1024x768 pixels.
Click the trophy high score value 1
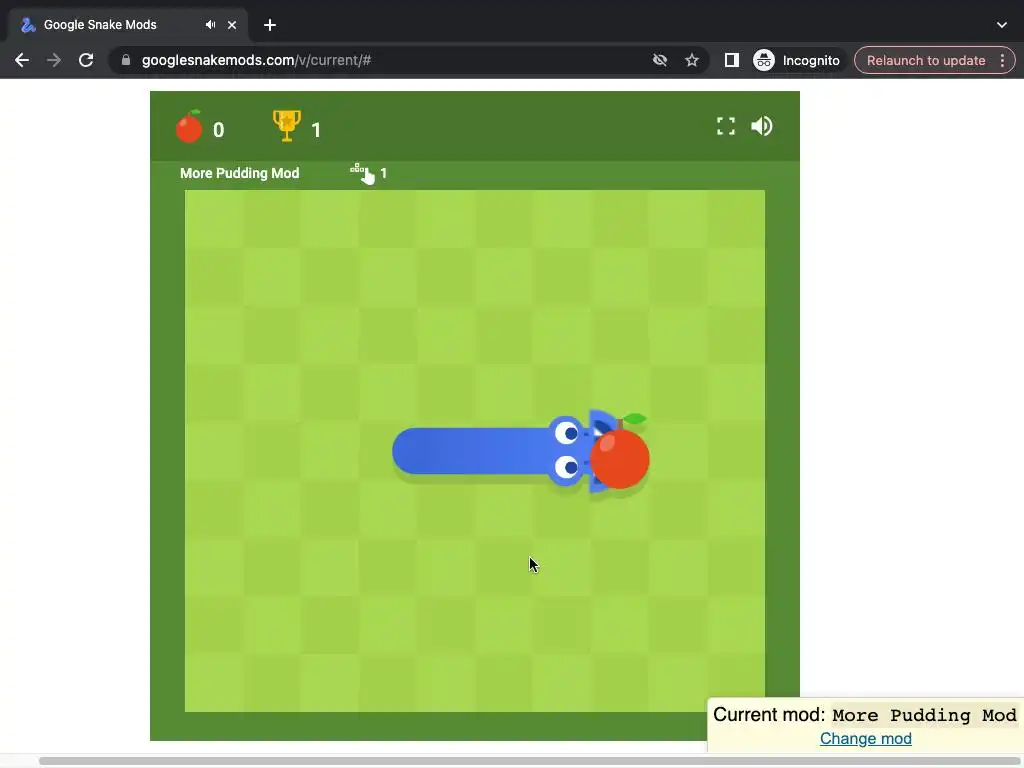[x=316, y=130]
